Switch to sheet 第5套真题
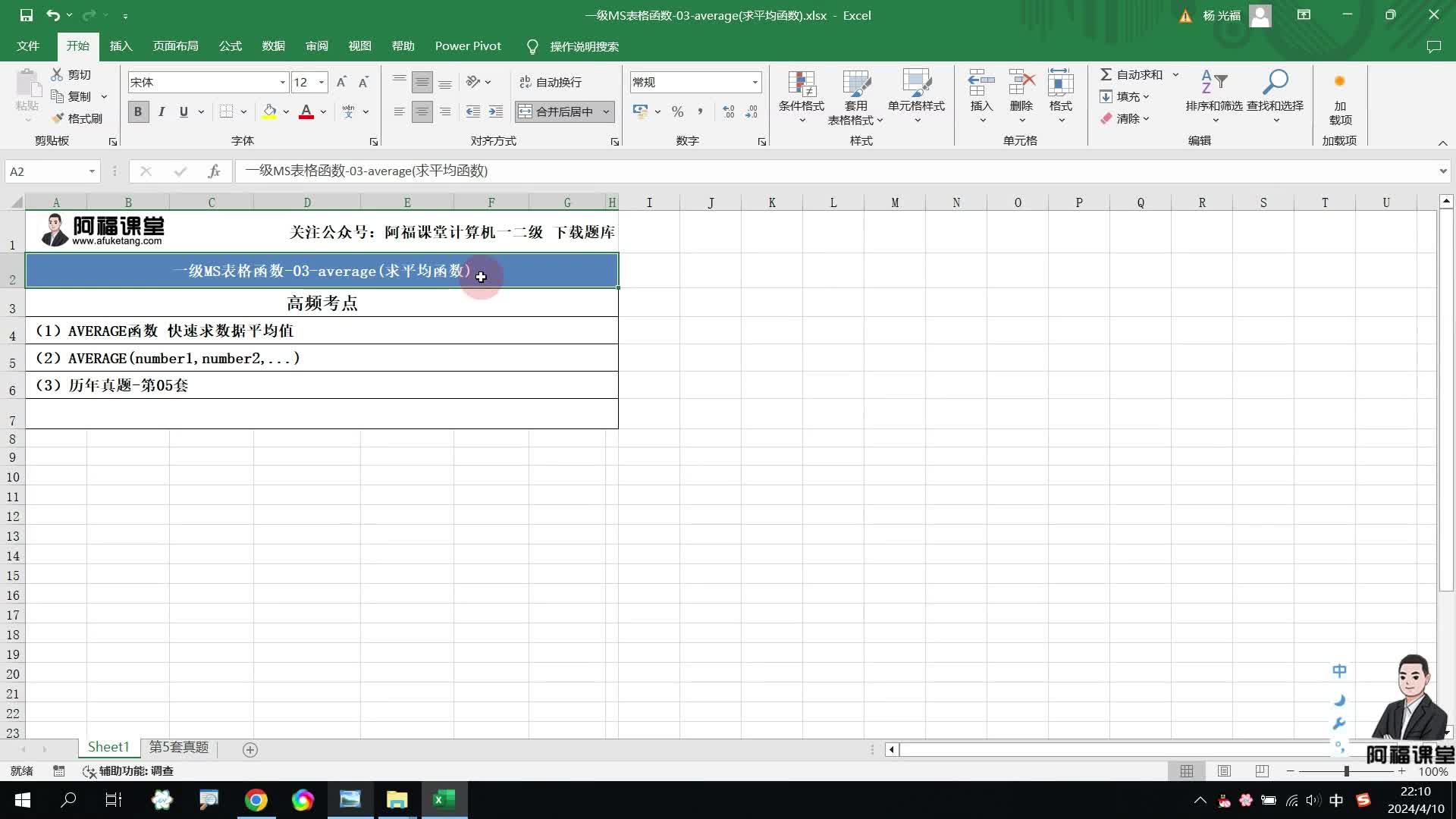The image size is (1456, 819). (178, 748)
